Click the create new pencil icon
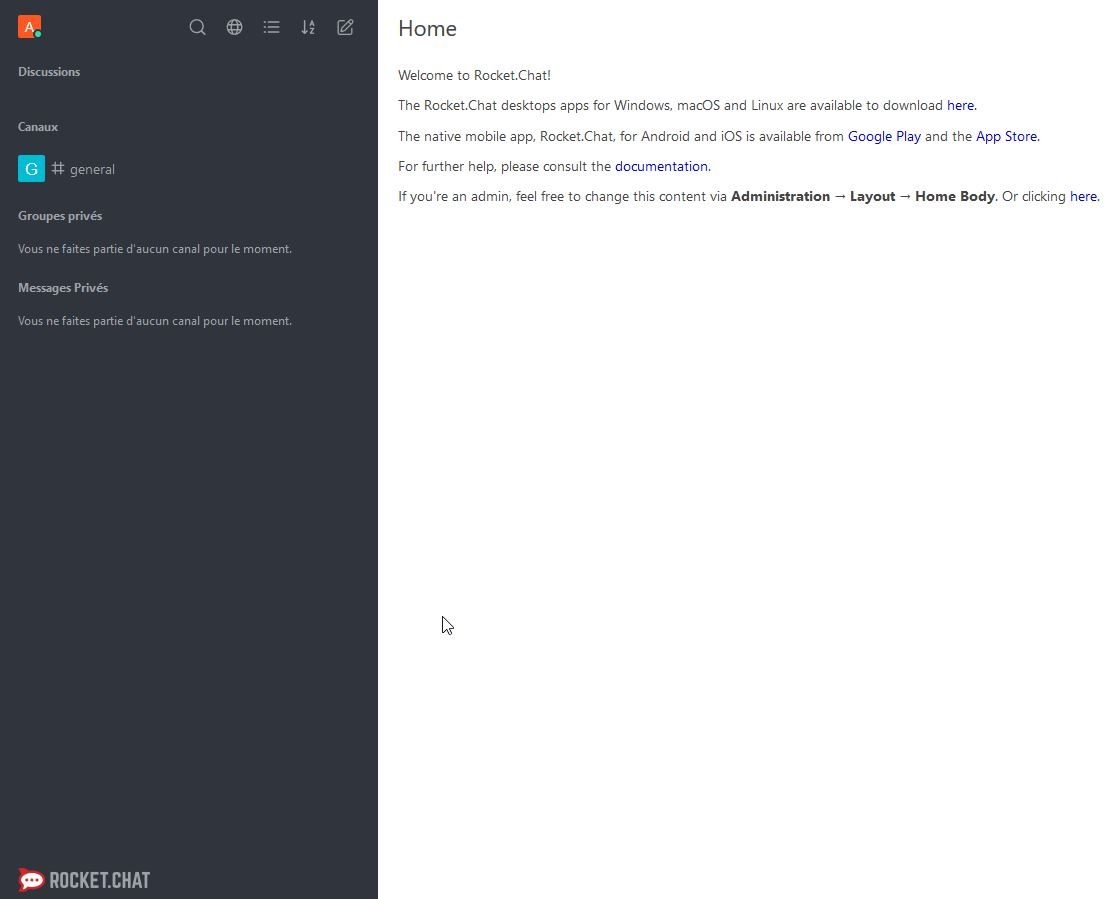 point(345,28)
